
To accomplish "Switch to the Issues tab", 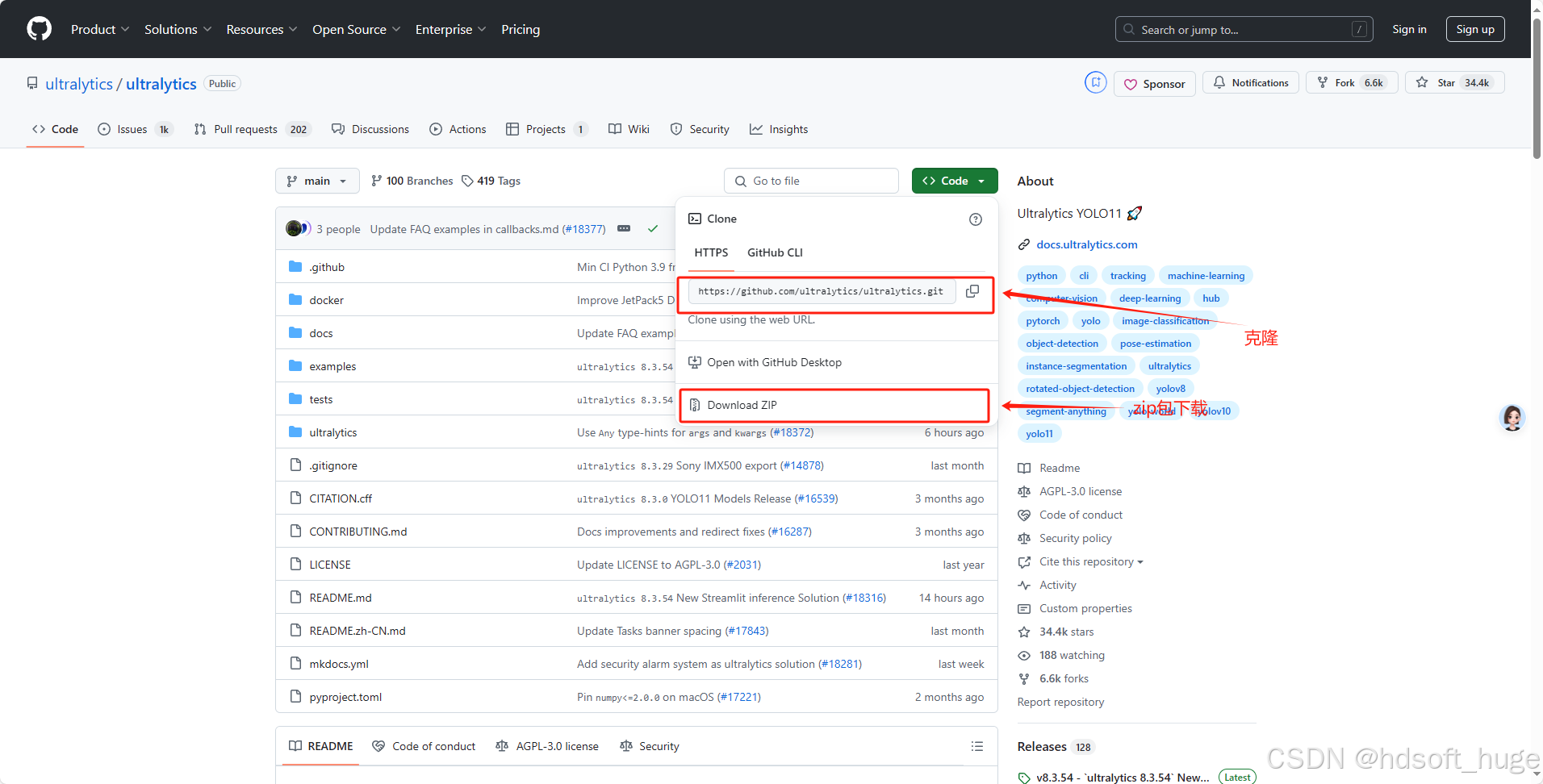I will point(136,129).
